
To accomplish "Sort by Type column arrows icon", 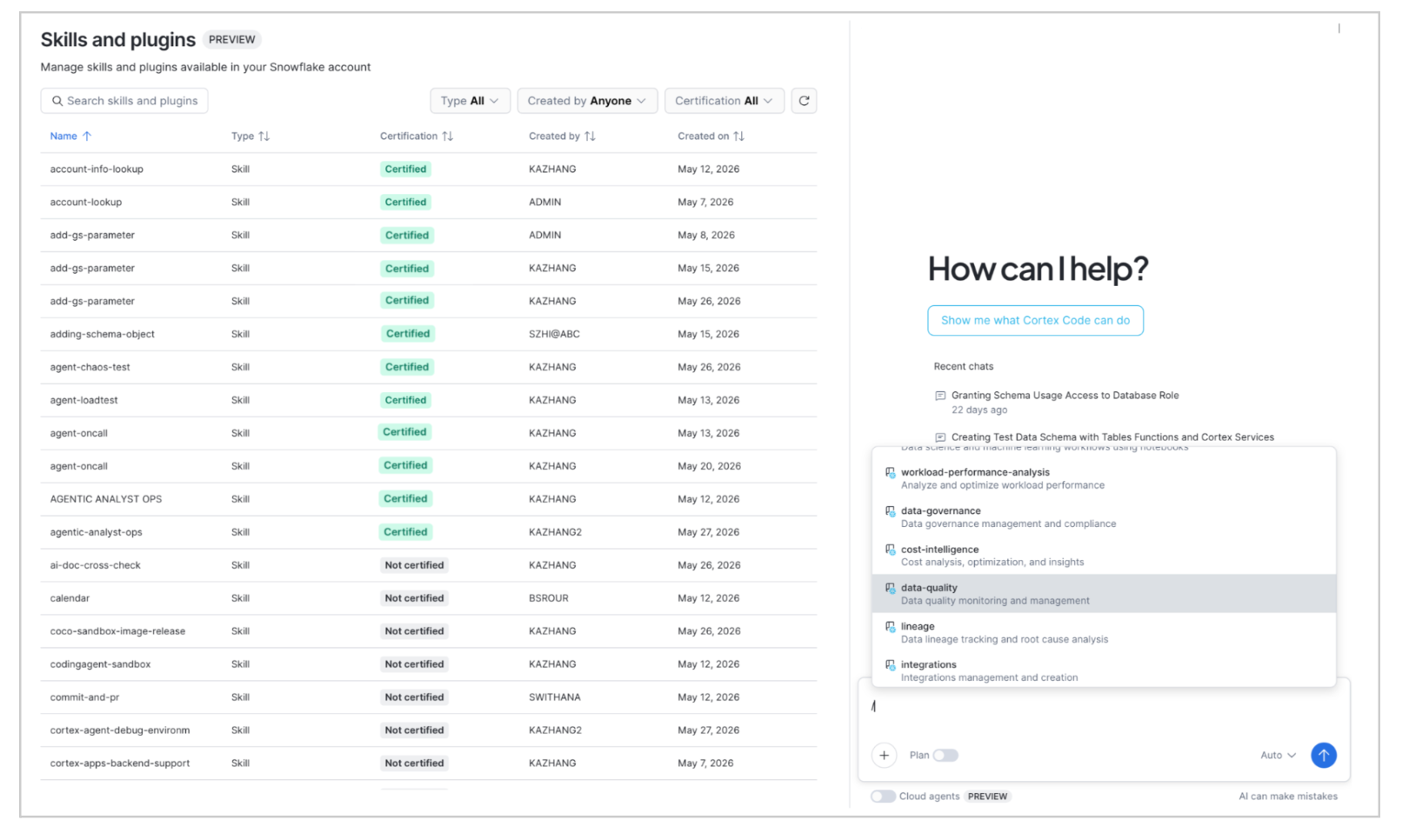I will point(264,137).
